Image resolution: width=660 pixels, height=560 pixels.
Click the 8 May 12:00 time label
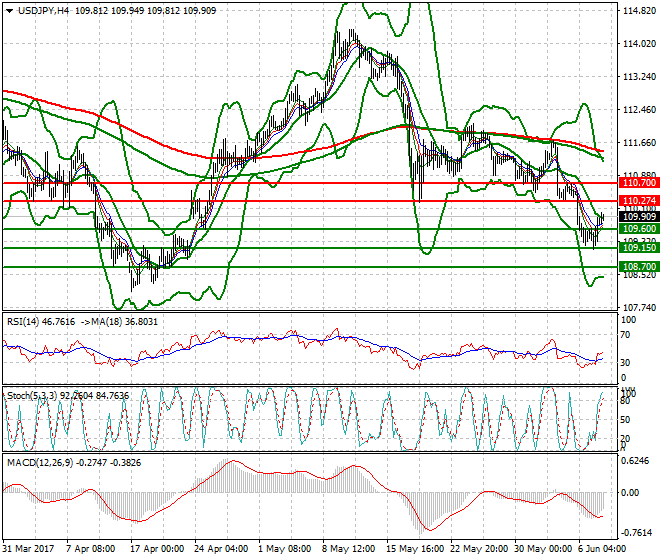pos(346,550)
